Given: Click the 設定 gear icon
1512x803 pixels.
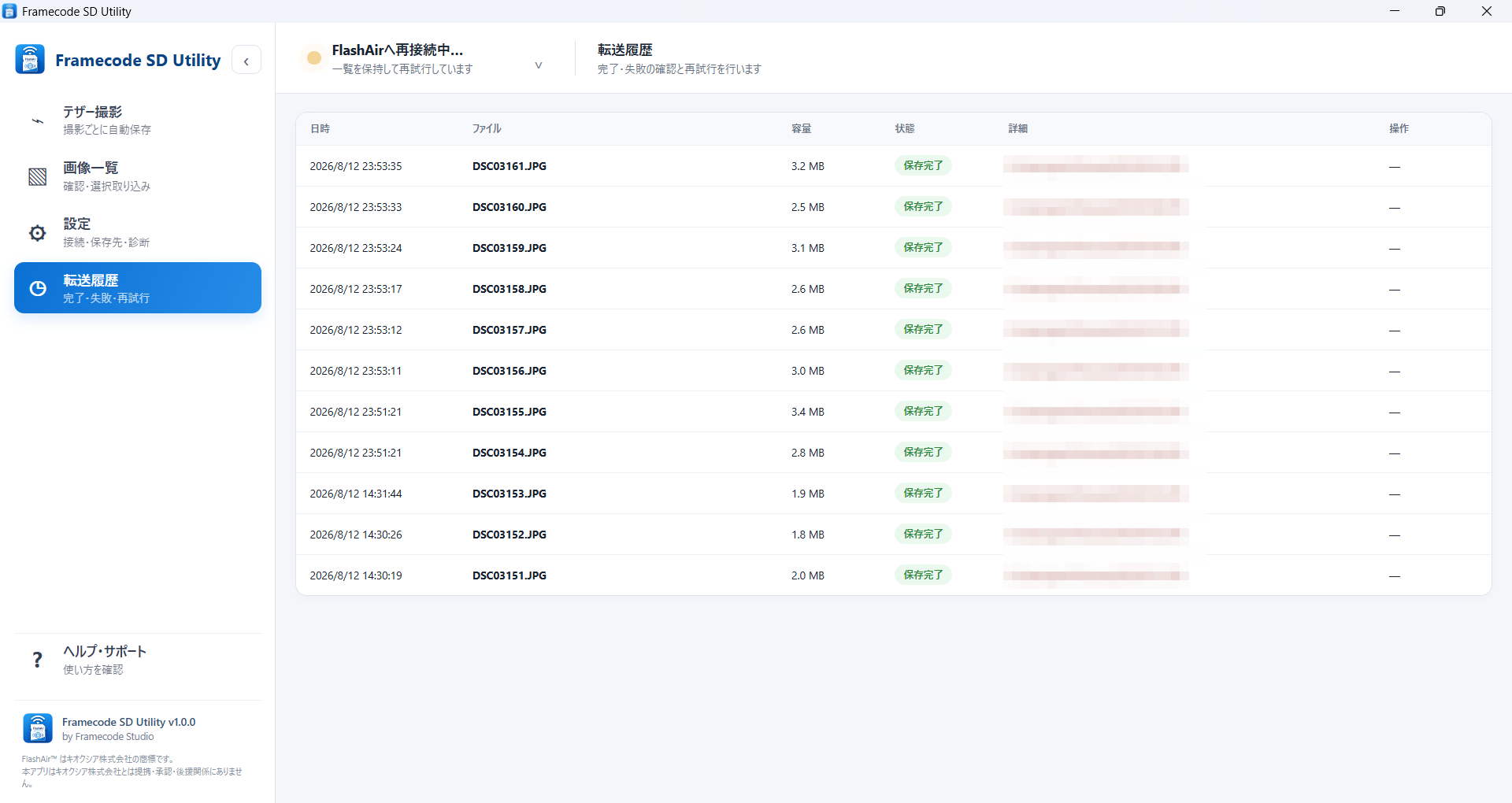Looking at the screenshot, I should (38, 233).
